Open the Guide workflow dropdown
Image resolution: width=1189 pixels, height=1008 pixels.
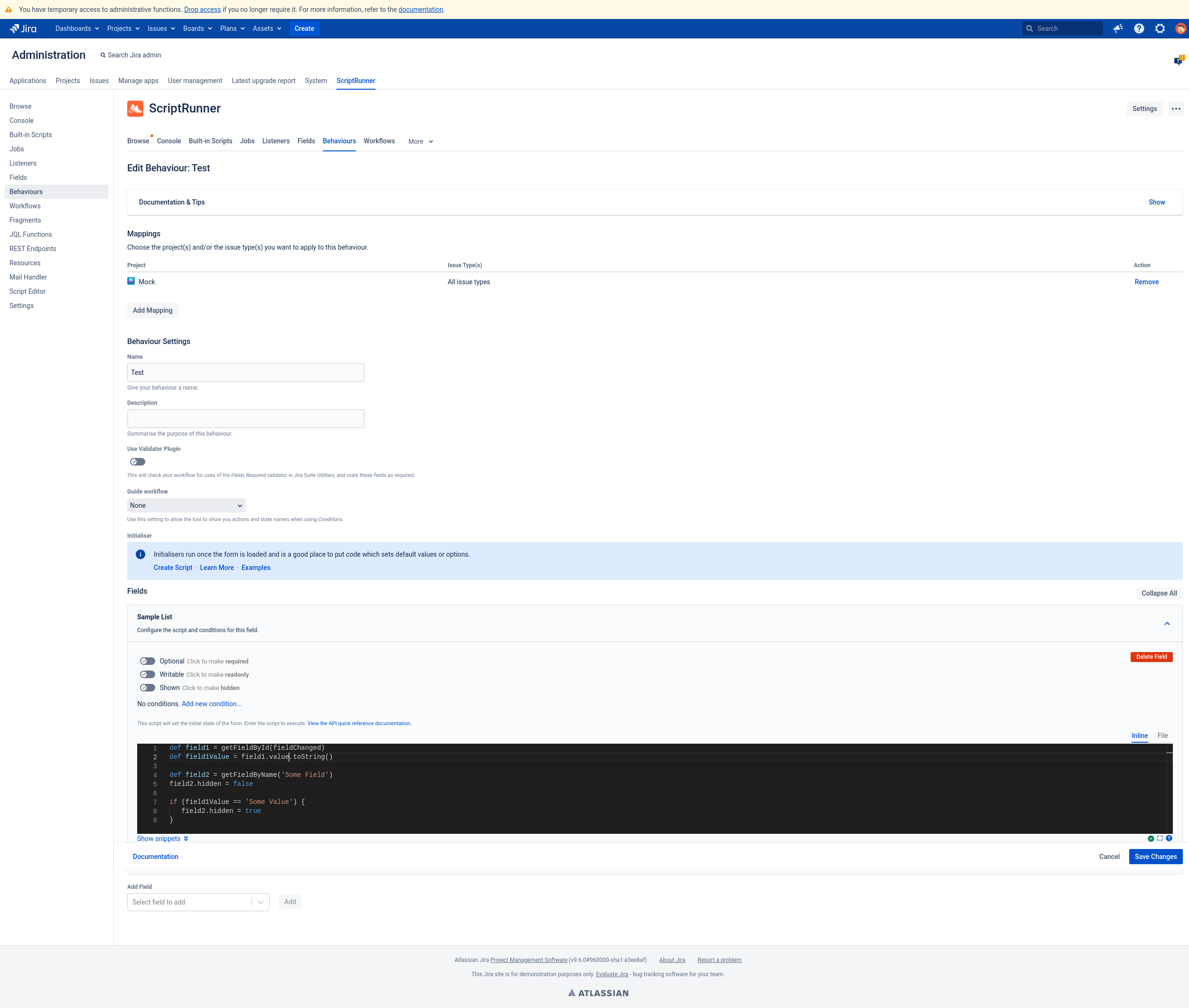[186, 505]
